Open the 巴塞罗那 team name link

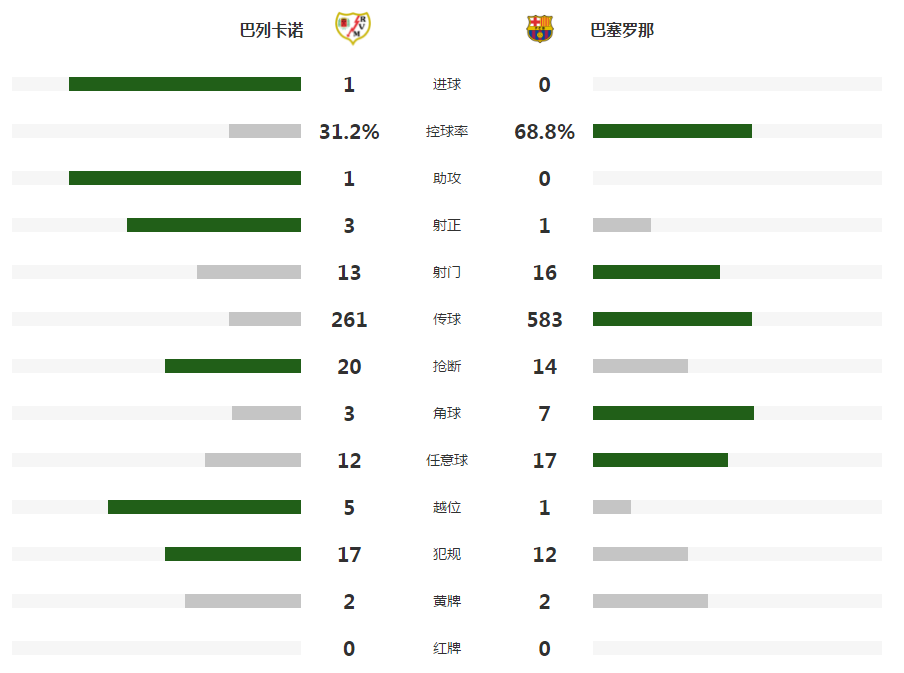point(622,30)
